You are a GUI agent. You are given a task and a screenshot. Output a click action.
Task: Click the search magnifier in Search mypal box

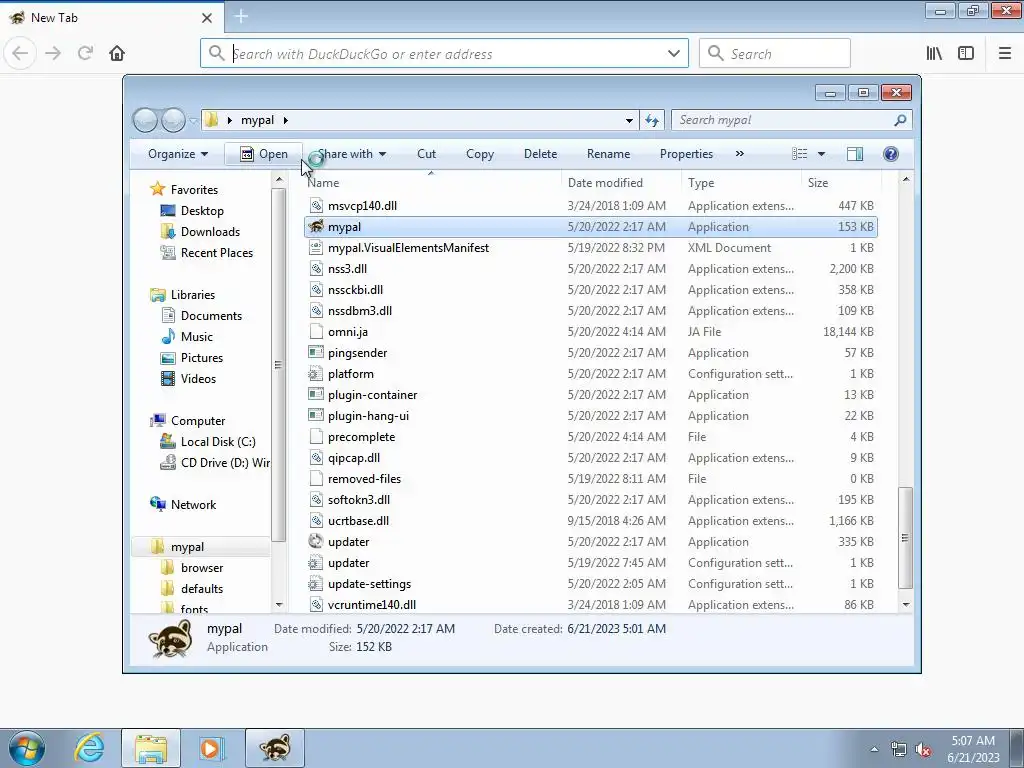tap(900, 120)
